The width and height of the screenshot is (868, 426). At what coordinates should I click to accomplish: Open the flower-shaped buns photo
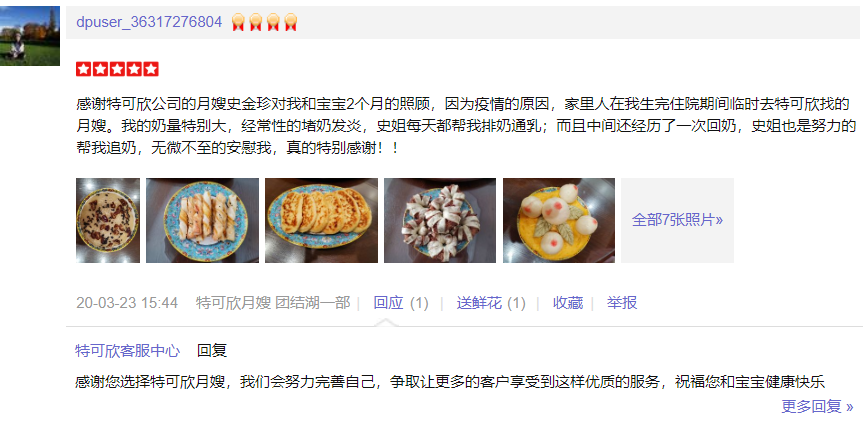(440, 220)
